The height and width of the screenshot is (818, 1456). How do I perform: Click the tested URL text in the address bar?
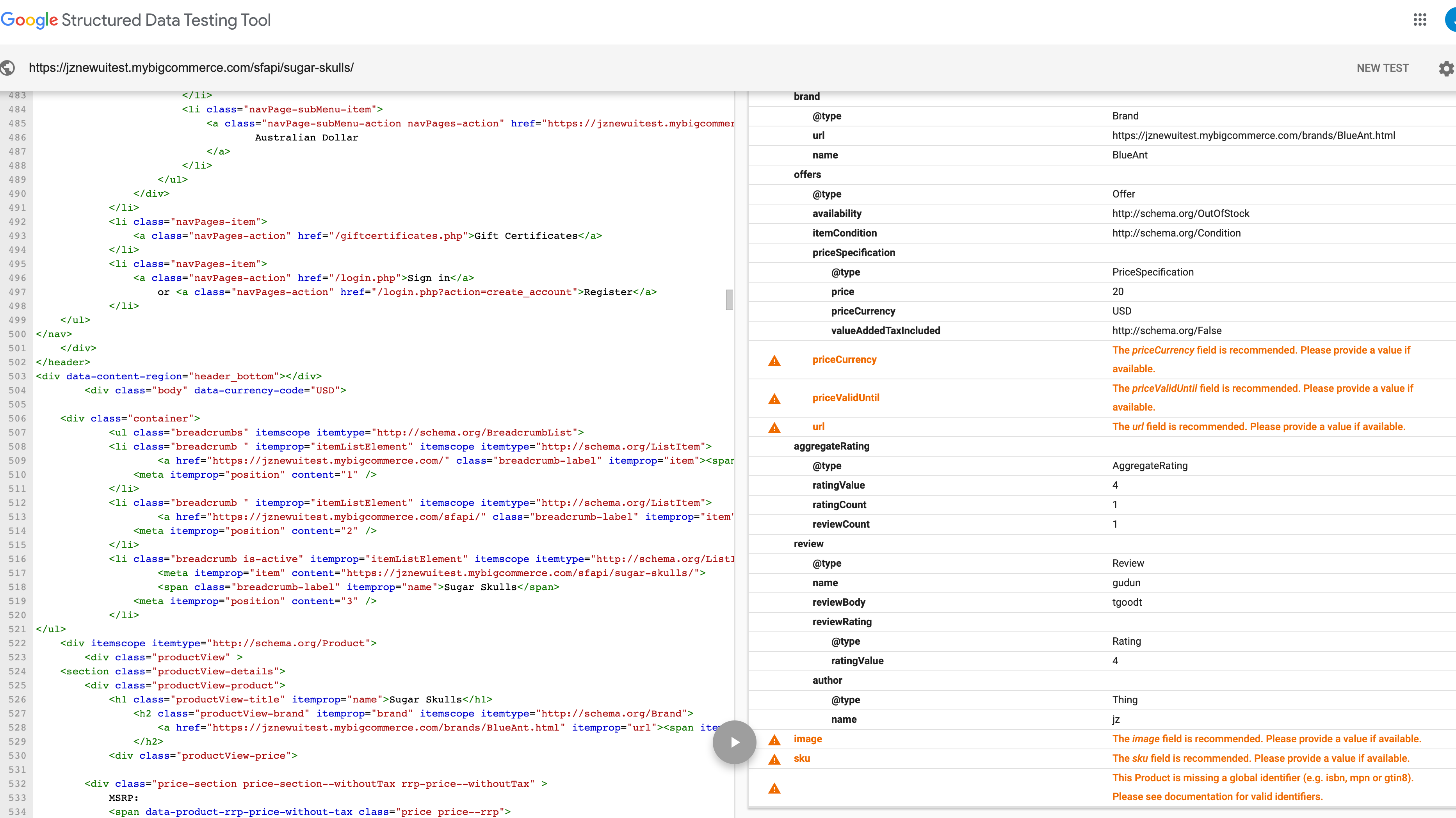point(191,68)
